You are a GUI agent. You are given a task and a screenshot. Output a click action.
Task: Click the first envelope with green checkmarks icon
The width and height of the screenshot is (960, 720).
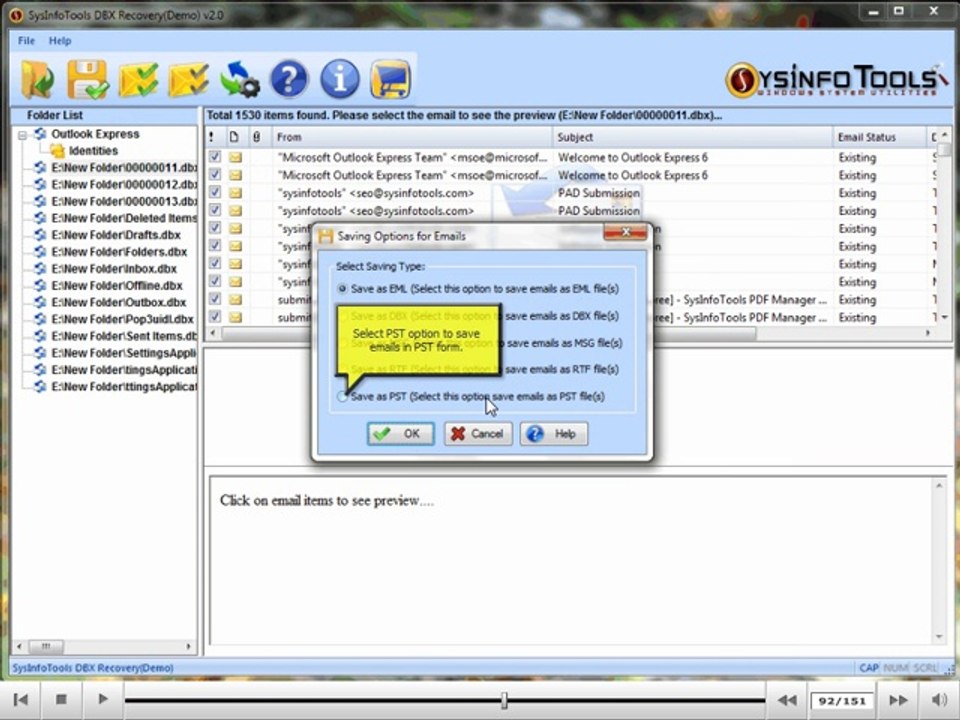pos(138,80)
